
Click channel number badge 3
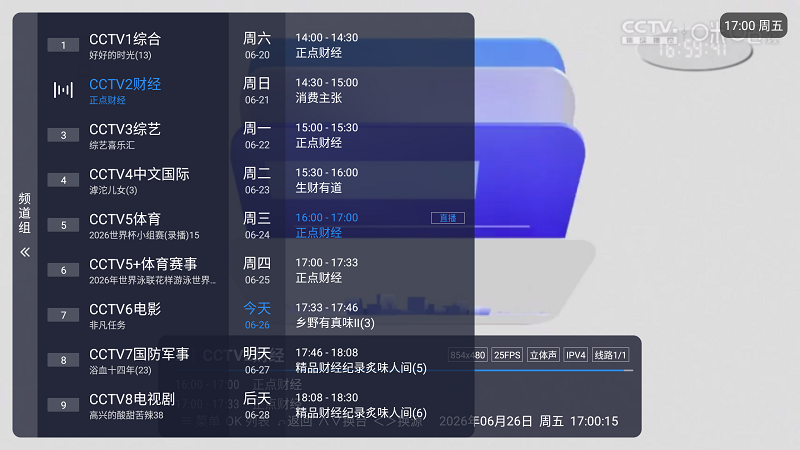coord(63,135)
